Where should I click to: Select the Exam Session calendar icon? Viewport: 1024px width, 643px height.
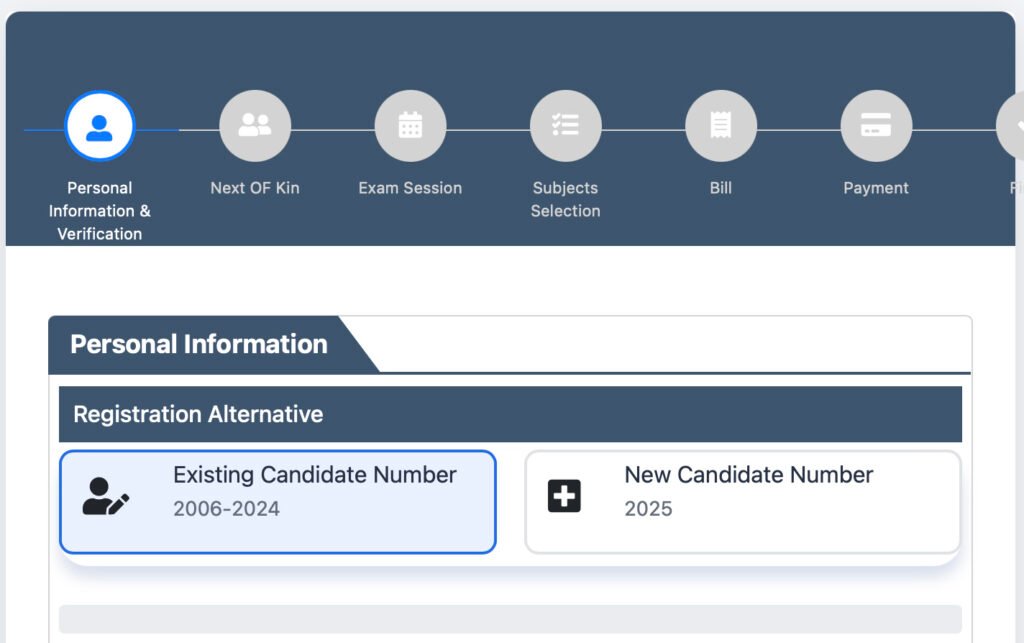(410, 126)
